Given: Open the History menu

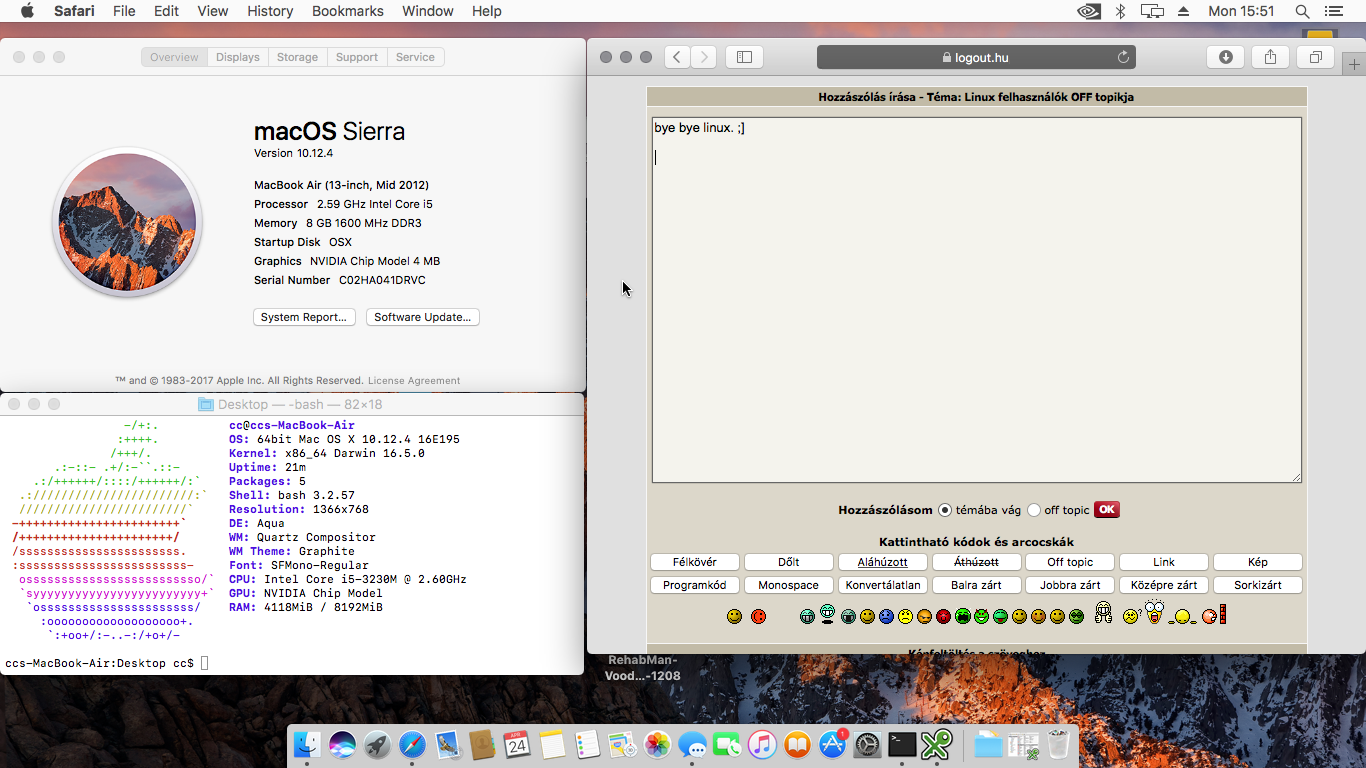Looking at the screenshot, I should click(270, 11).
